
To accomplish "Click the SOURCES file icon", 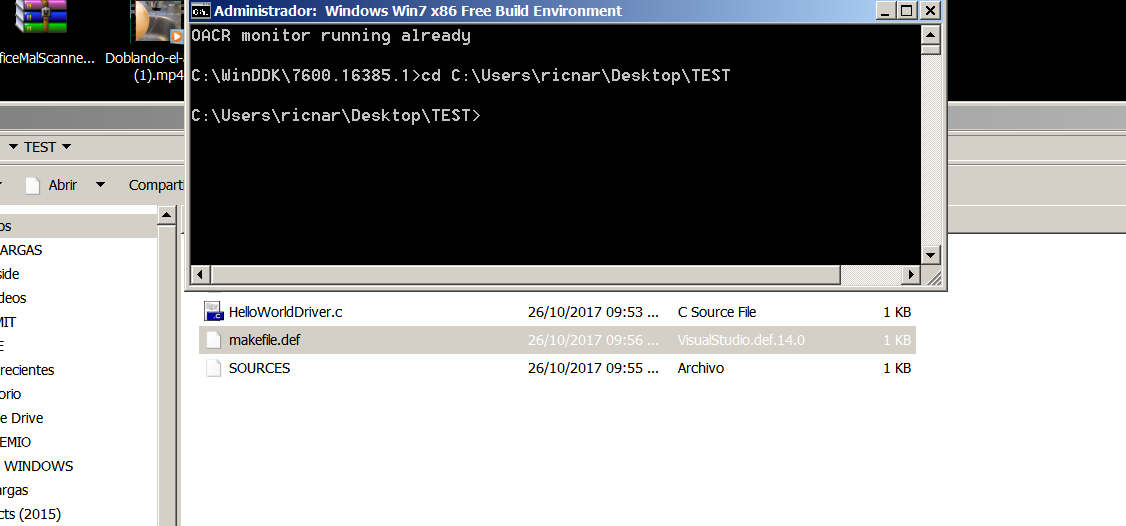I will (x=212, y=368).
